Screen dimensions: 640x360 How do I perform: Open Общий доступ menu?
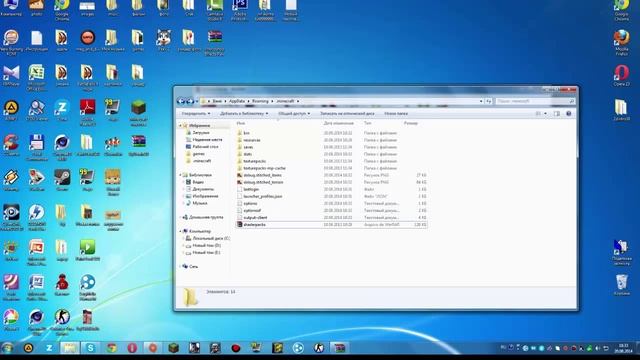coord(294,113)
